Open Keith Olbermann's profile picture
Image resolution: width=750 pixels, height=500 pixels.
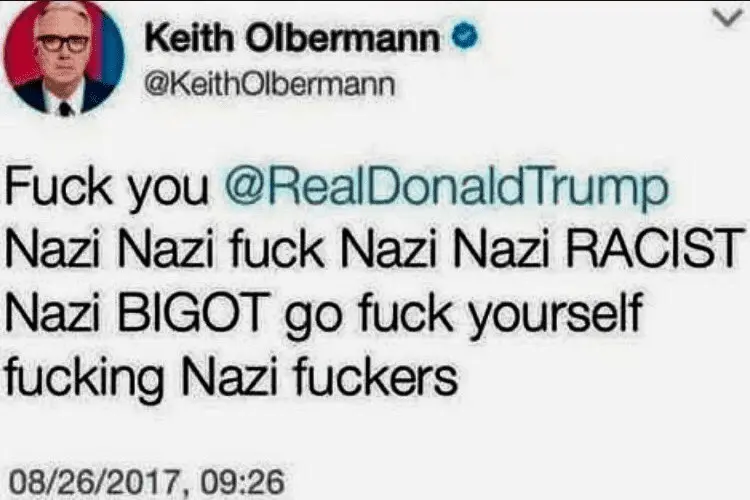[64, 56]
